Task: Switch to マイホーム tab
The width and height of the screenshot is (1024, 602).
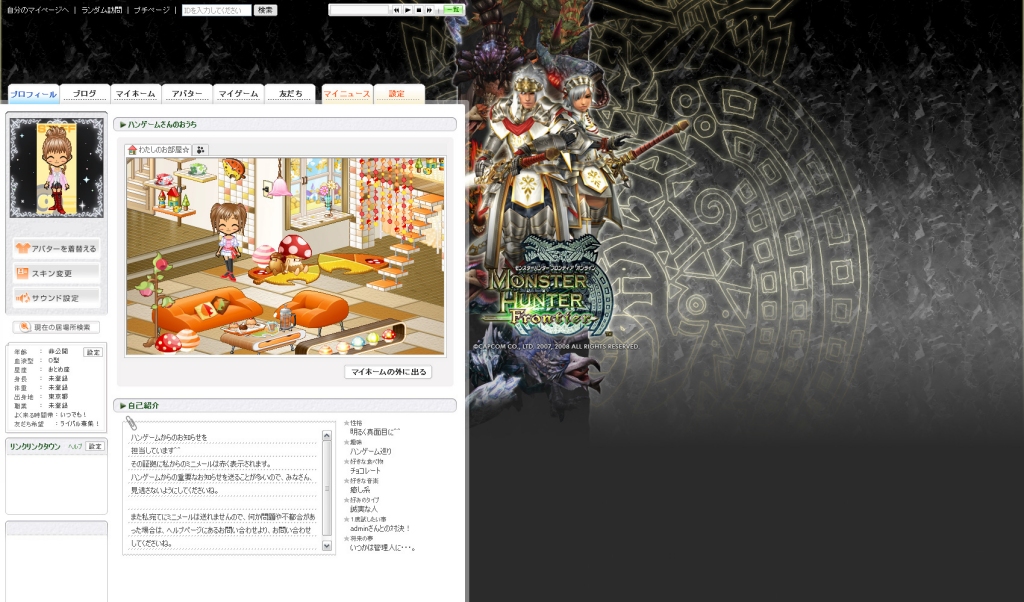Action: click(135, 94)
